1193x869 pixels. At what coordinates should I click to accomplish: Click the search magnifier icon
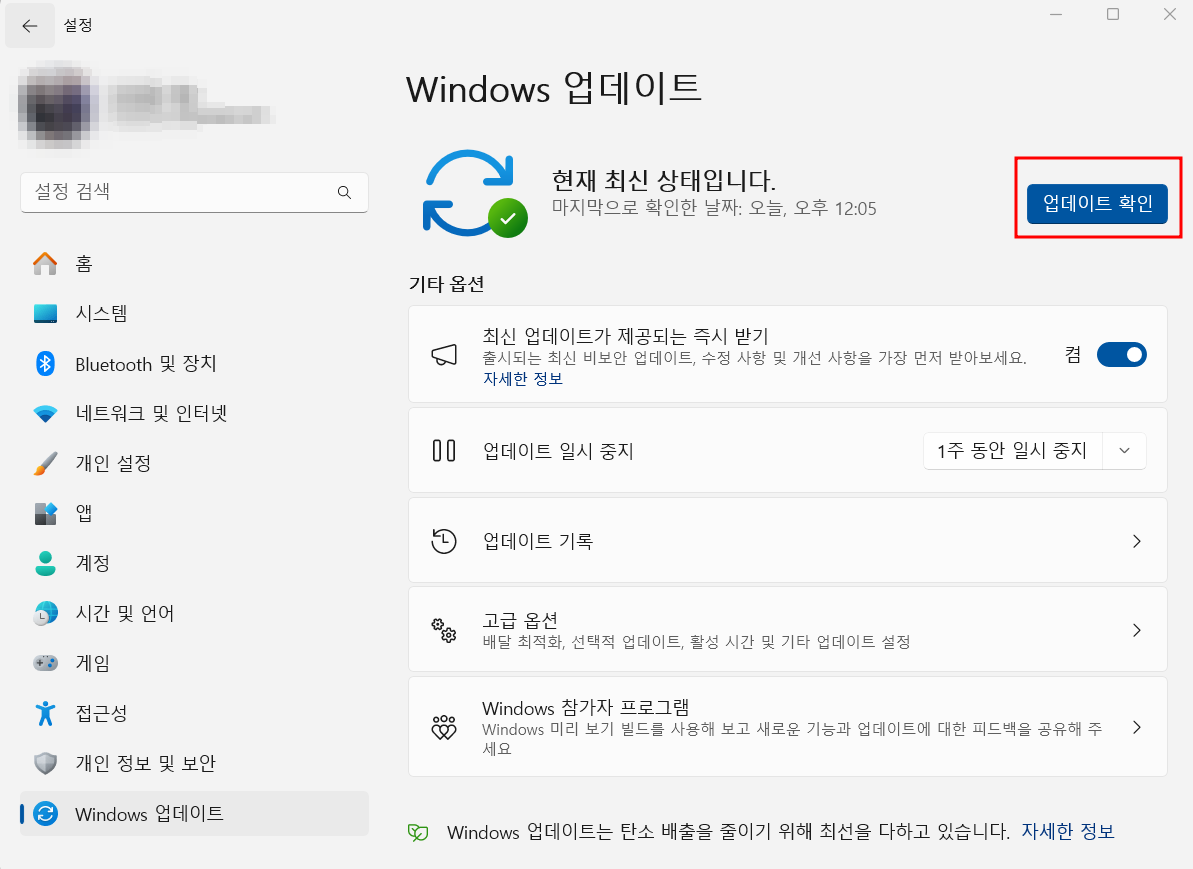click(x=345, y=193)
